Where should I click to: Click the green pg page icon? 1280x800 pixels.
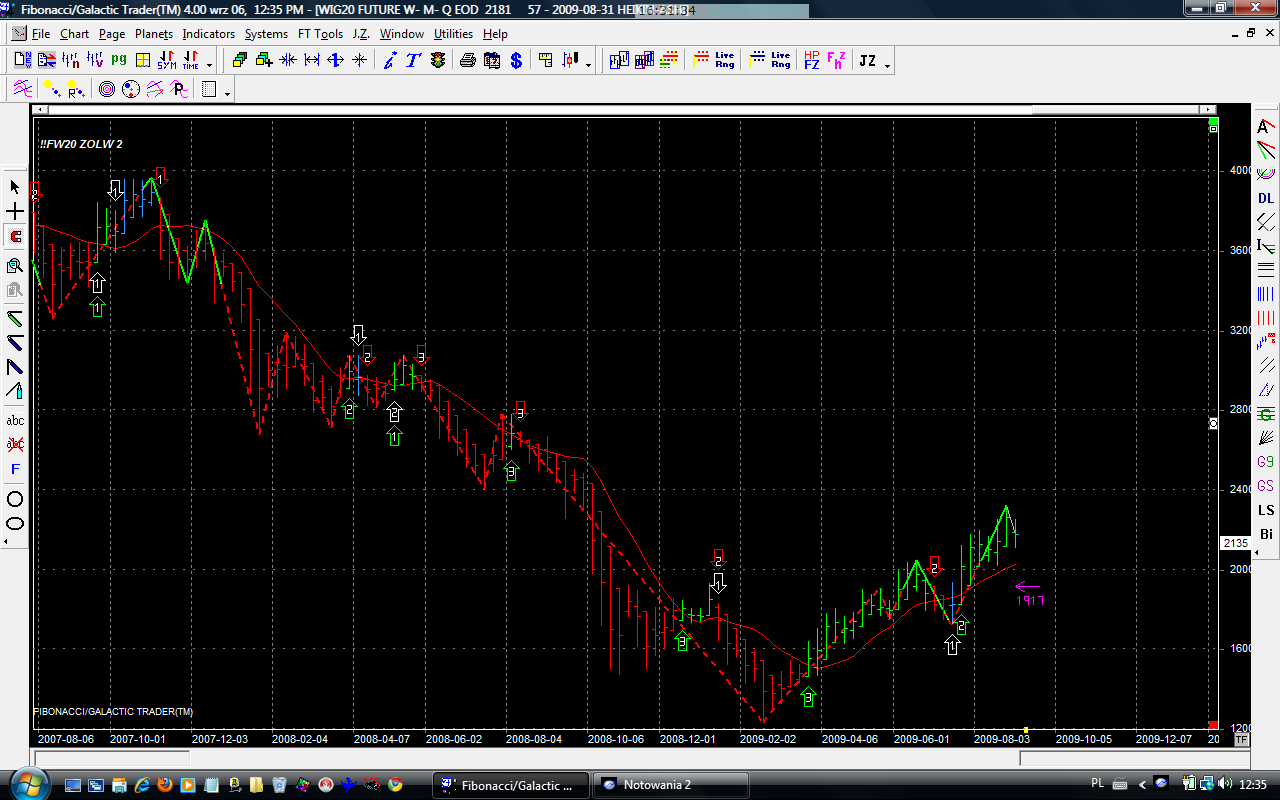pyautogui.click(x=119, y=60)
